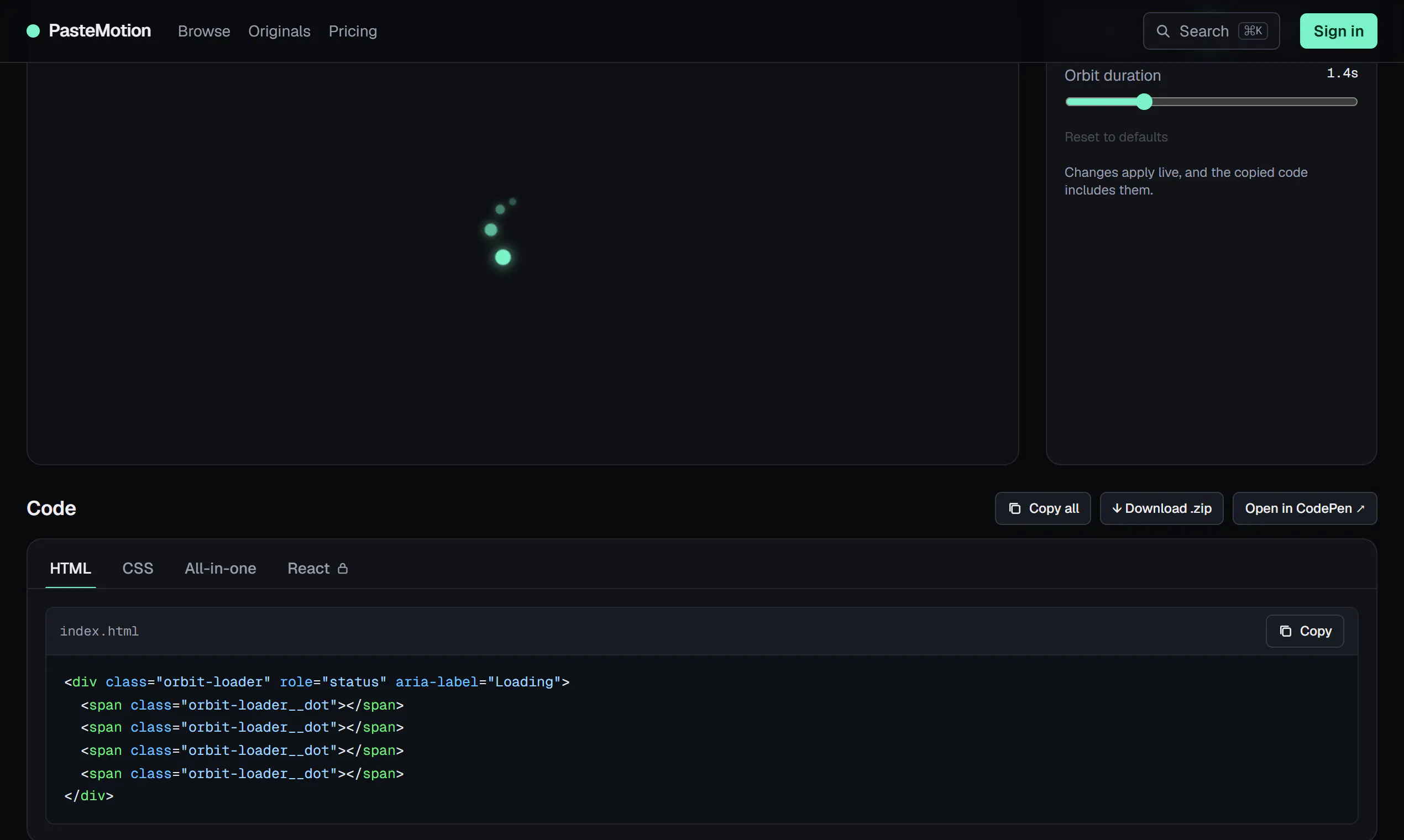Click the 1.4s duration value
The width and height of the screenshot is (1404, 840).
tap(1342, 73)
